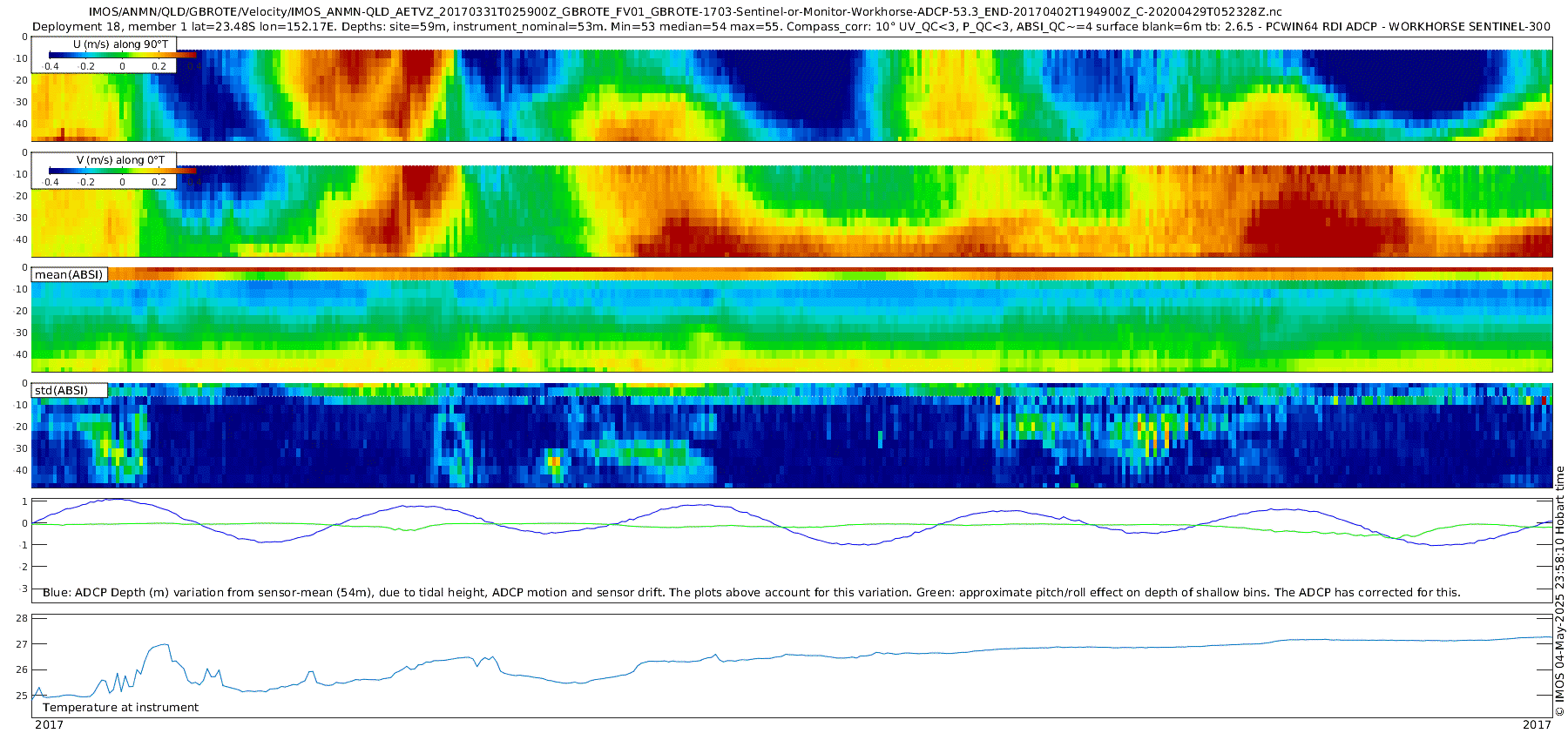Screen dimensions: 1568x740
Task: Click the '28' tick on the temperature axis
Action: pyautogui.click(x=22, y=619)
